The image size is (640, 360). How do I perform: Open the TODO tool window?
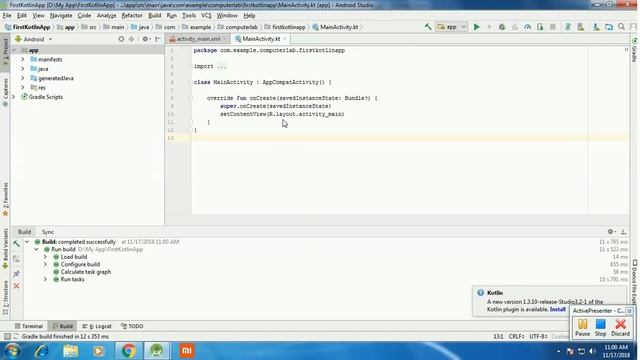[x=132, y=326]
